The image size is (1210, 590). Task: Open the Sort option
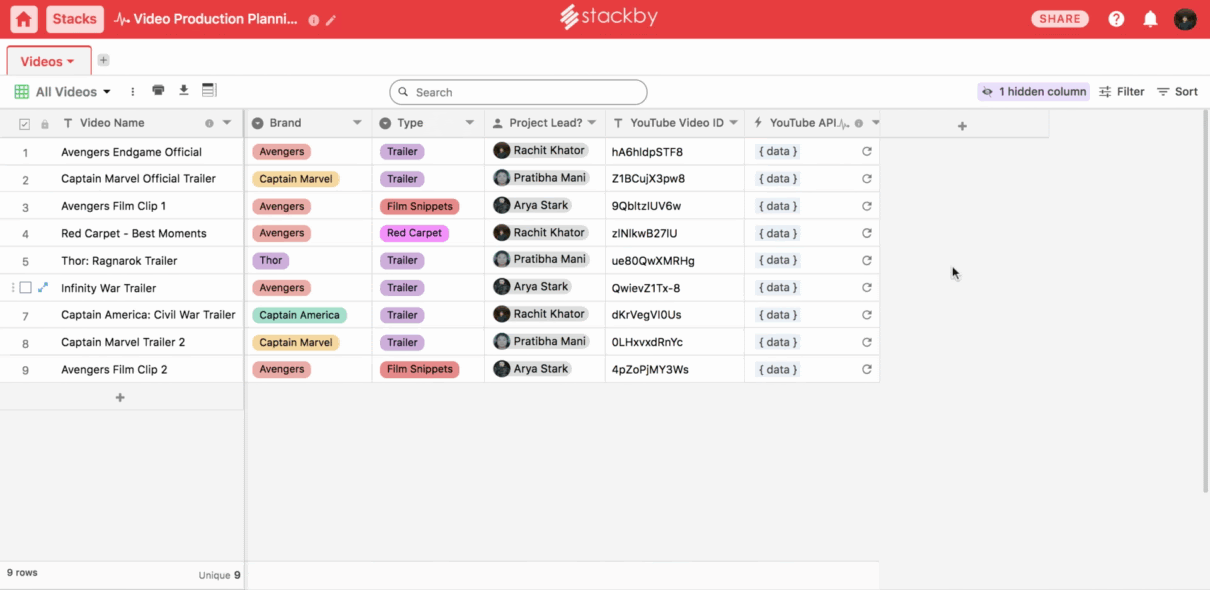tap(1177, 92)
